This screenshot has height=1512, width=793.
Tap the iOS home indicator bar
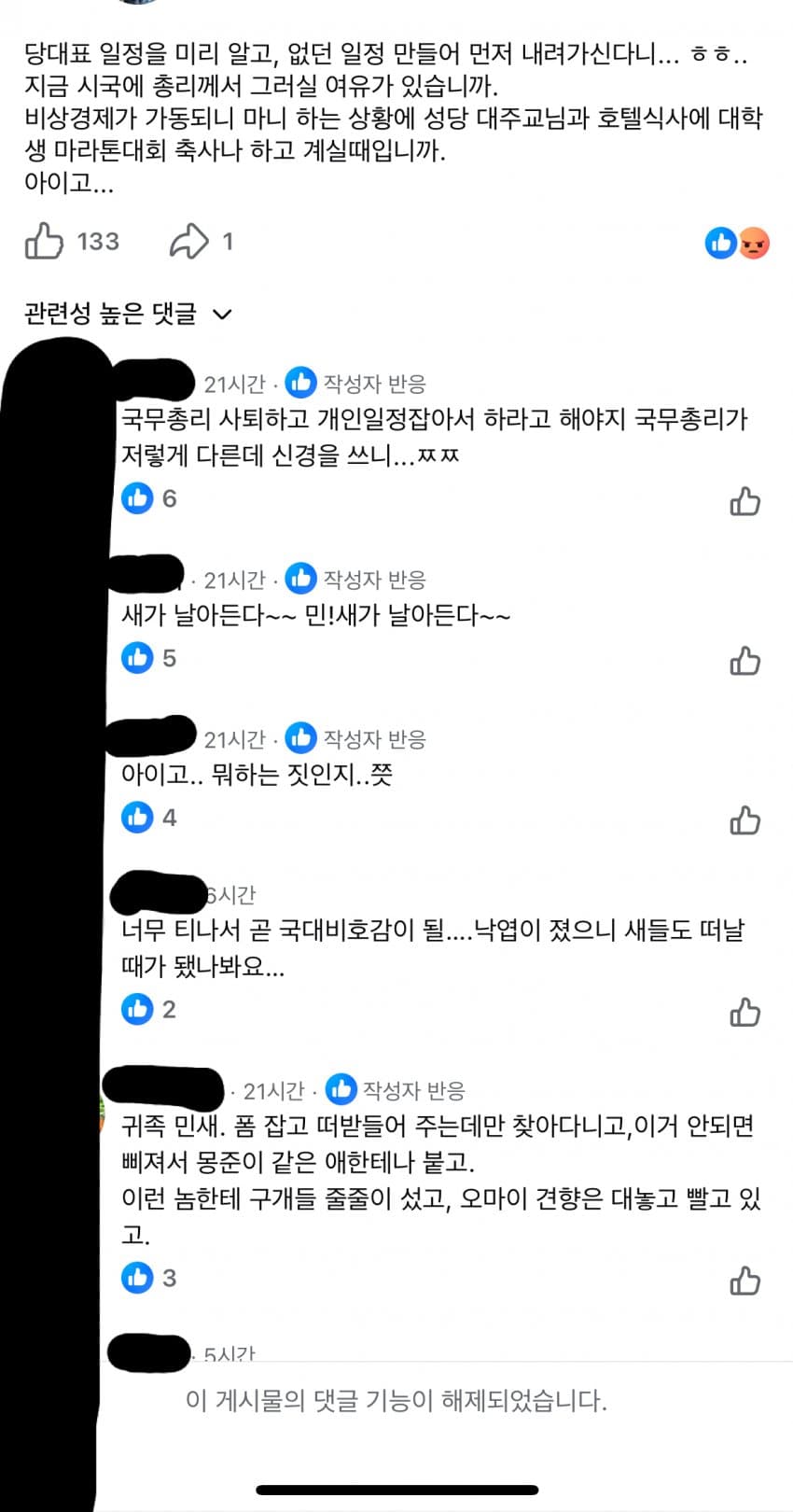396,1490
